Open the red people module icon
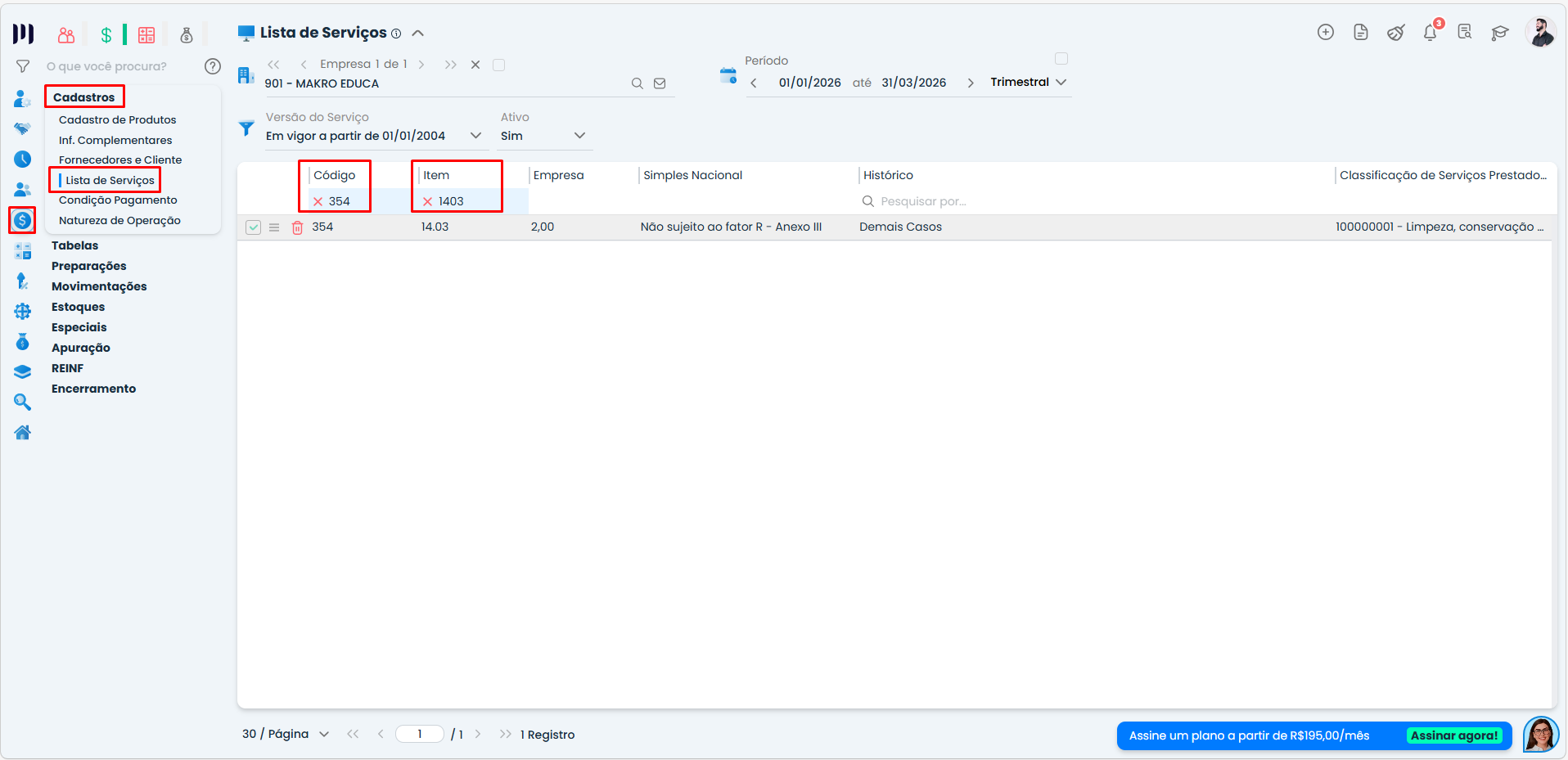 pyautogui.click(x=66, y=35)
